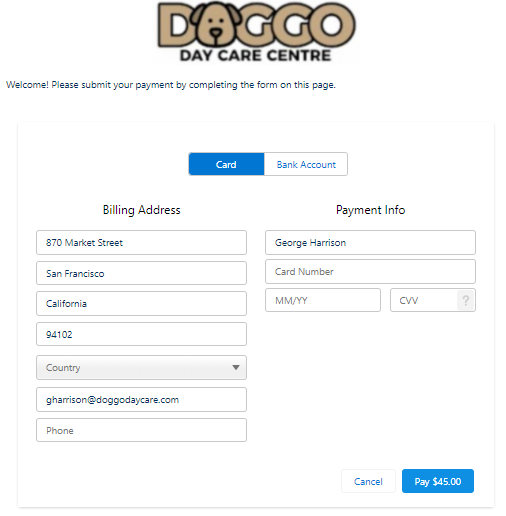Click the 94102 zip code field
Viewport: 506px width, 516px height.
[x=141, y=334]
